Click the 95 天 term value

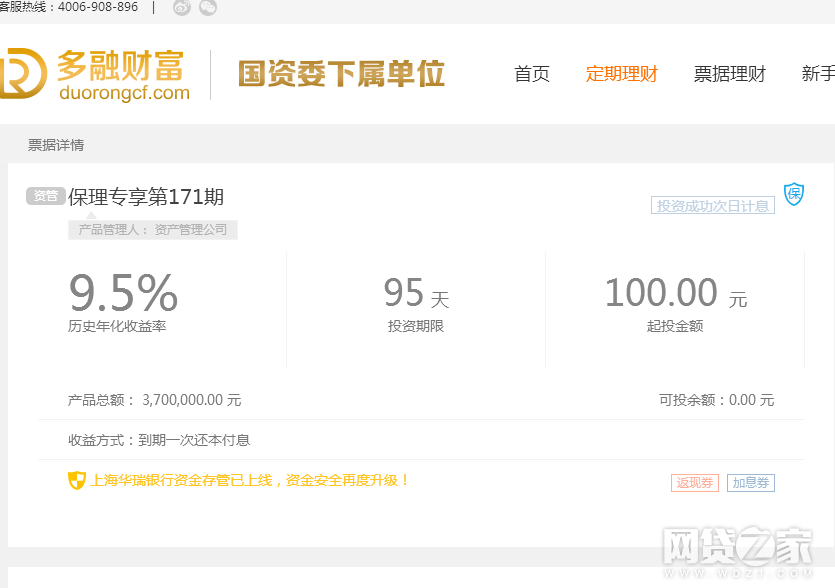click(416, 293)
